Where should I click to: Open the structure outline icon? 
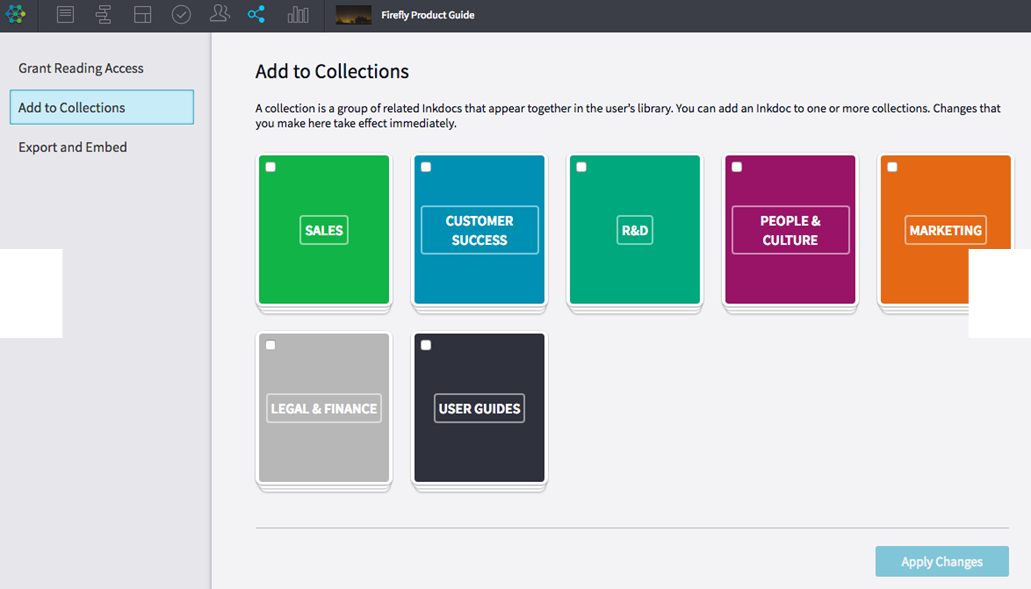coord(103,15)
